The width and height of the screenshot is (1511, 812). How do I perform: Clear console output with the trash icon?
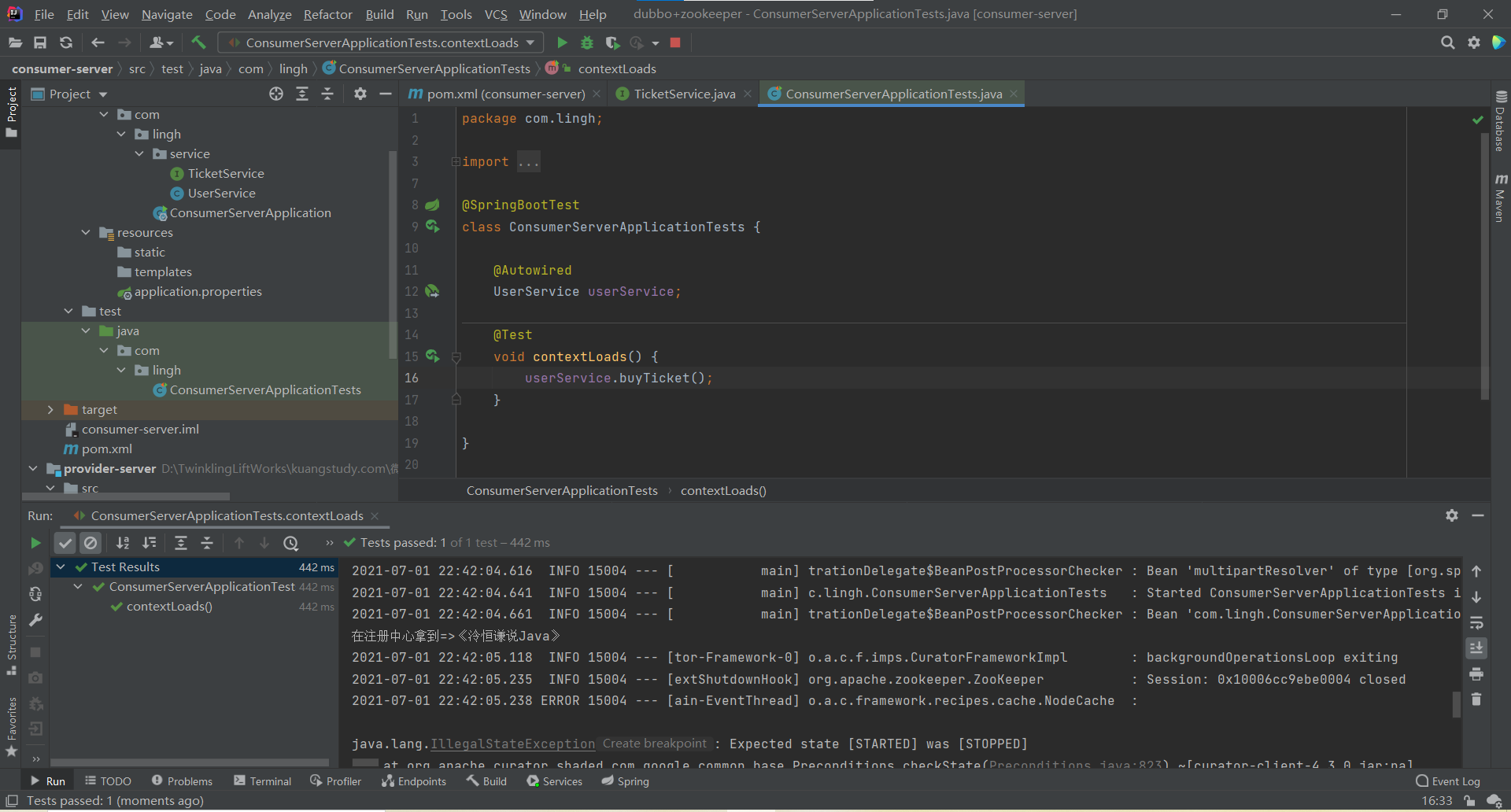pyautogui.click(x=1476, y=699)
